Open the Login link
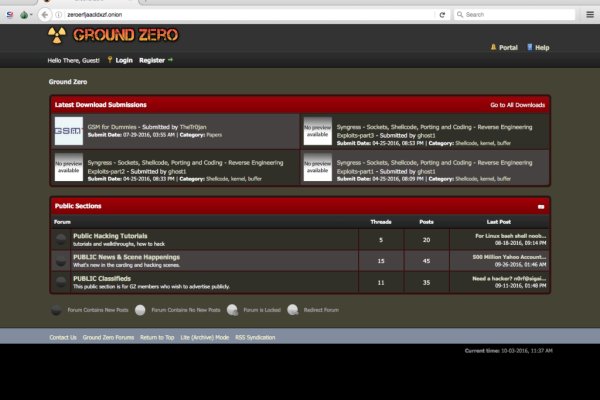 click(x=123, y=60)
